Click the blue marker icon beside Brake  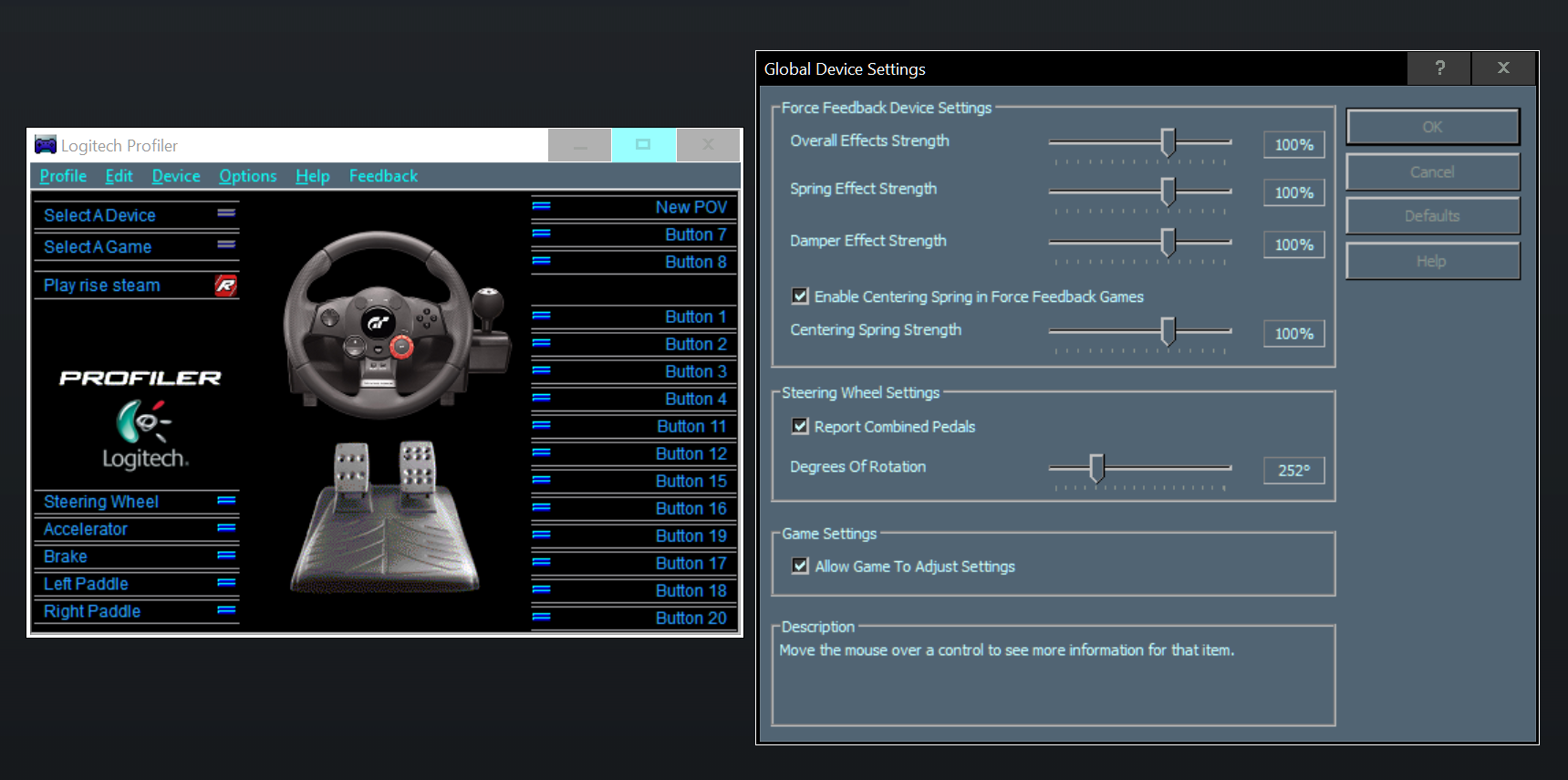[226, 555]
